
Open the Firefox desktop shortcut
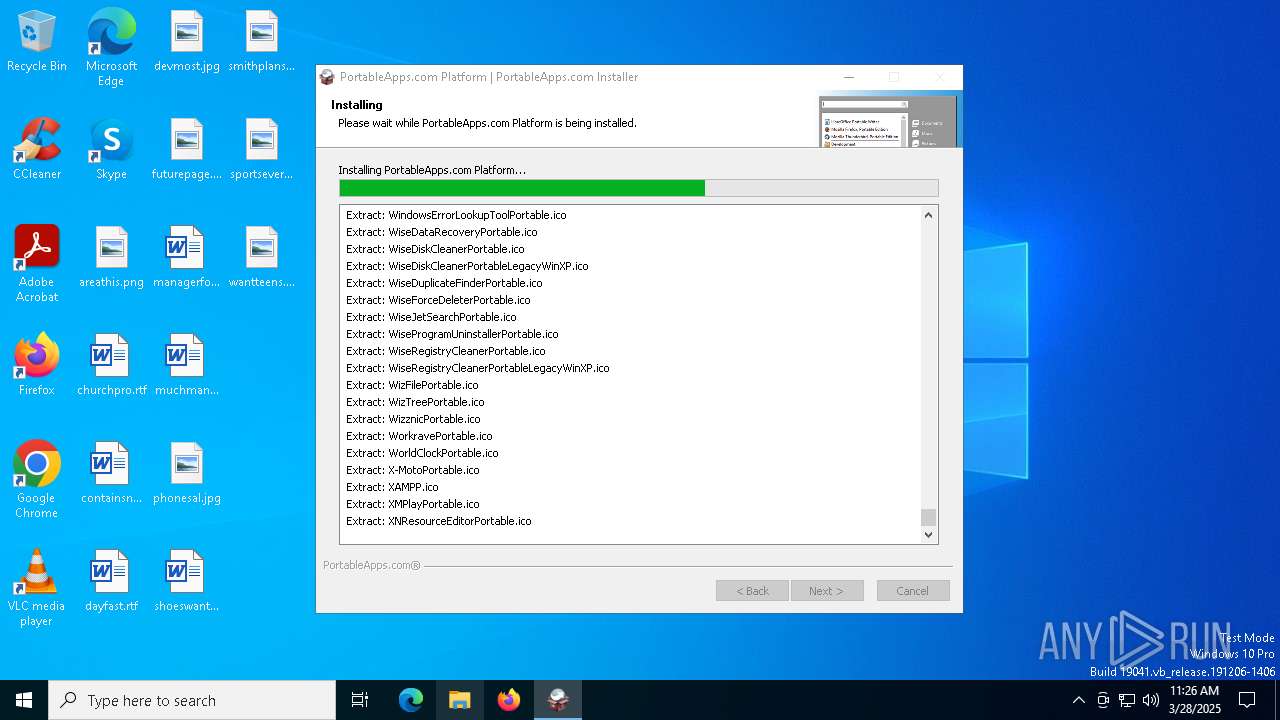37,366
